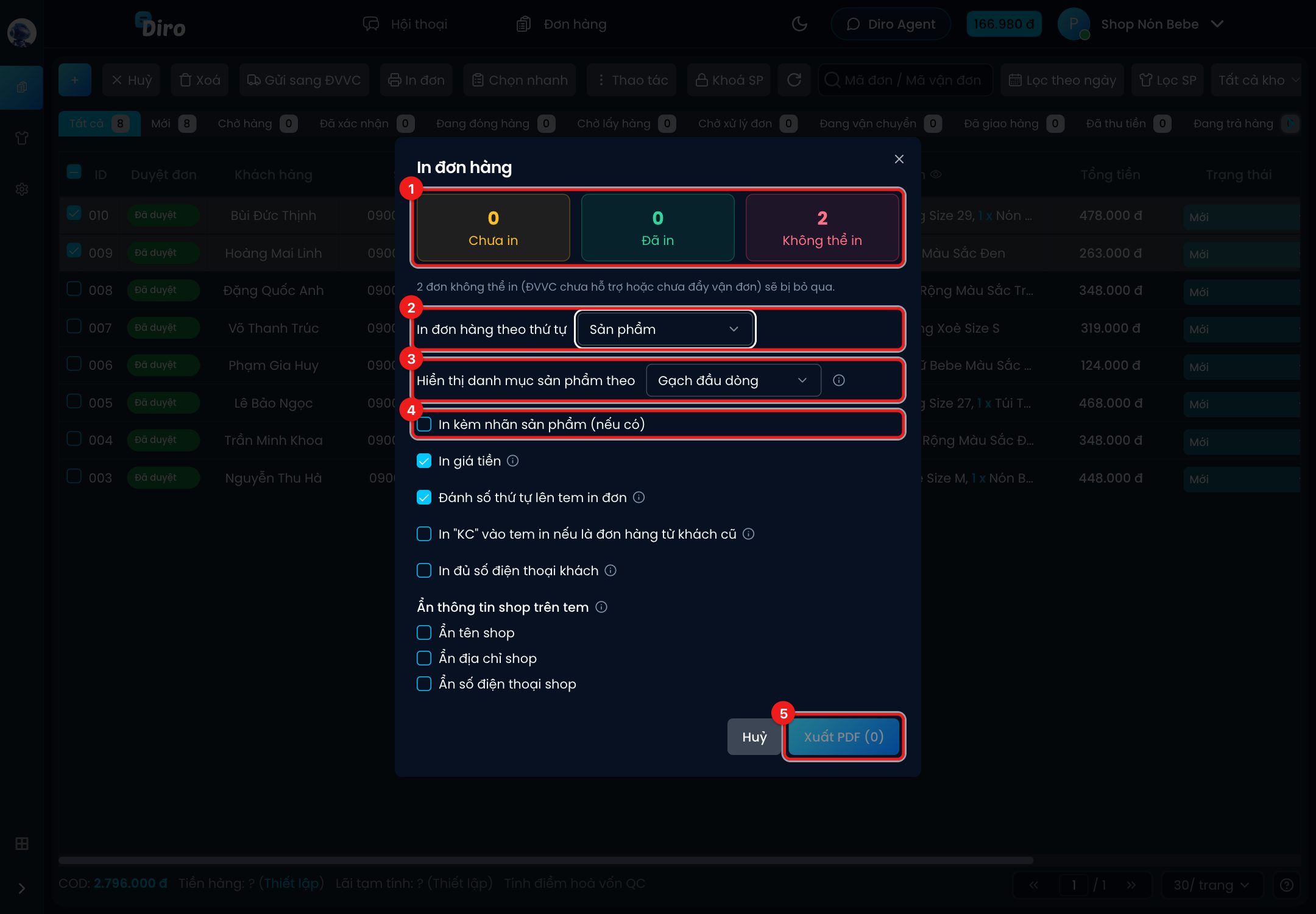Click the info icon beside In giá tiền
Screen dimensions: 1316x914
click(513, 461)
